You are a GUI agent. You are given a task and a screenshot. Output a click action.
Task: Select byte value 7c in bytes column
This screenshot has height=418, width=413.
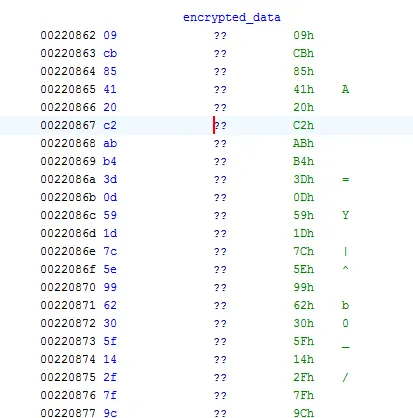[110, 251]
